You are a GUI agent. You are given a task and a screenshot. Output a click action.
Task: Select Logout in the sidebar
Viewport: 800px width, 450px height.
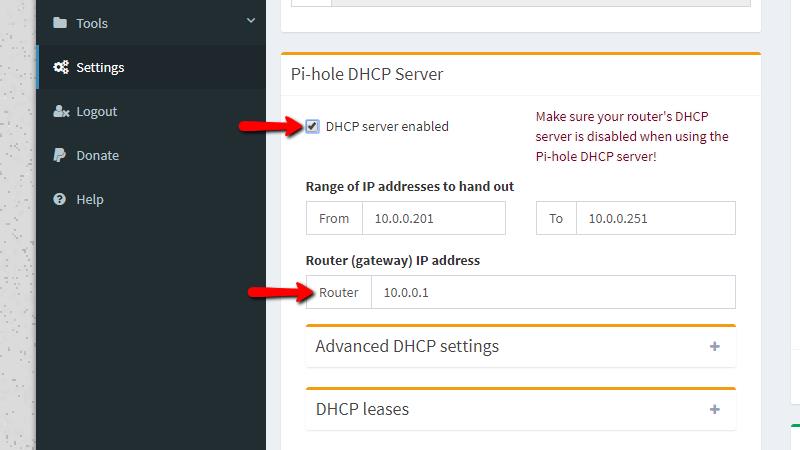pyautogui.click(x=151, y=111)
